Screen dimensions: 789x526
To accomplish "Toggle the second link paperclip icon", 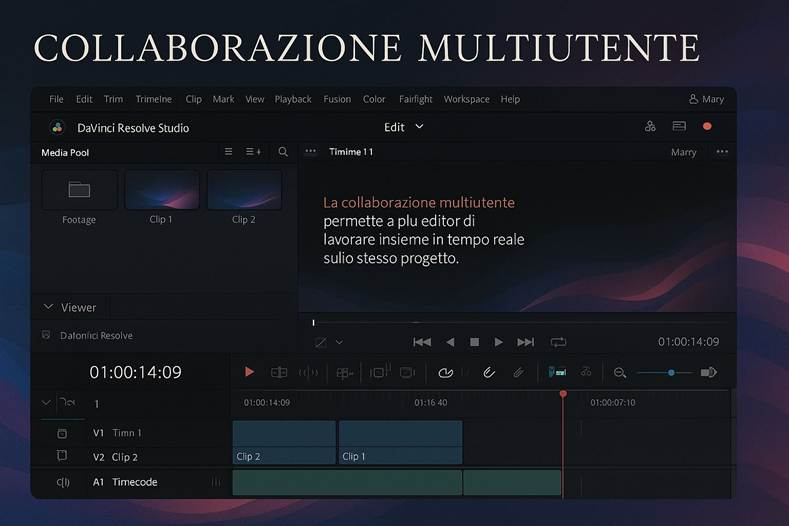I will tap(518, 372).
